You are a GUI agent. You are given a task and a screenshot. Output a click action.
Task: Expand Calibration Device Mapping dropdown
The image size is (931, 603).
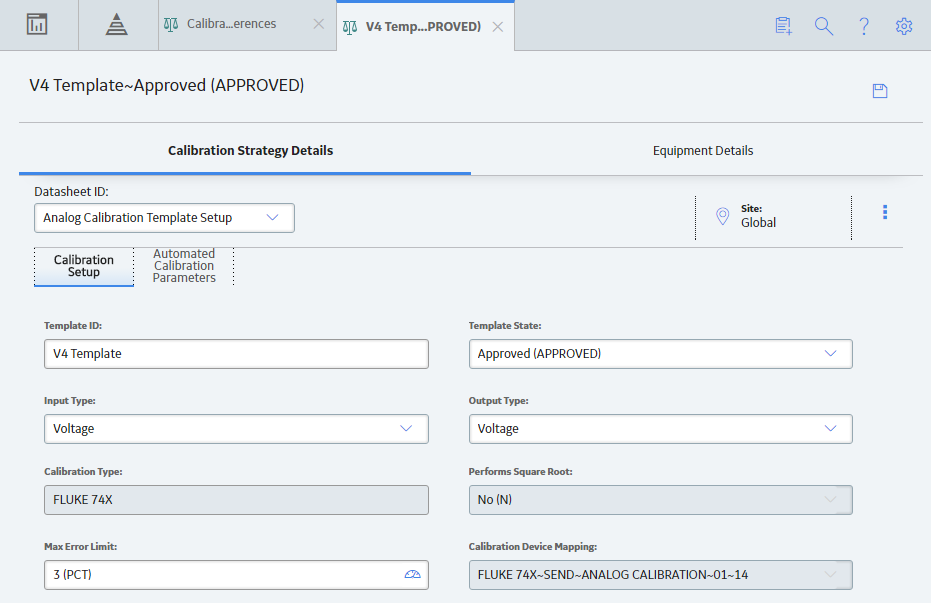(660, 575)
